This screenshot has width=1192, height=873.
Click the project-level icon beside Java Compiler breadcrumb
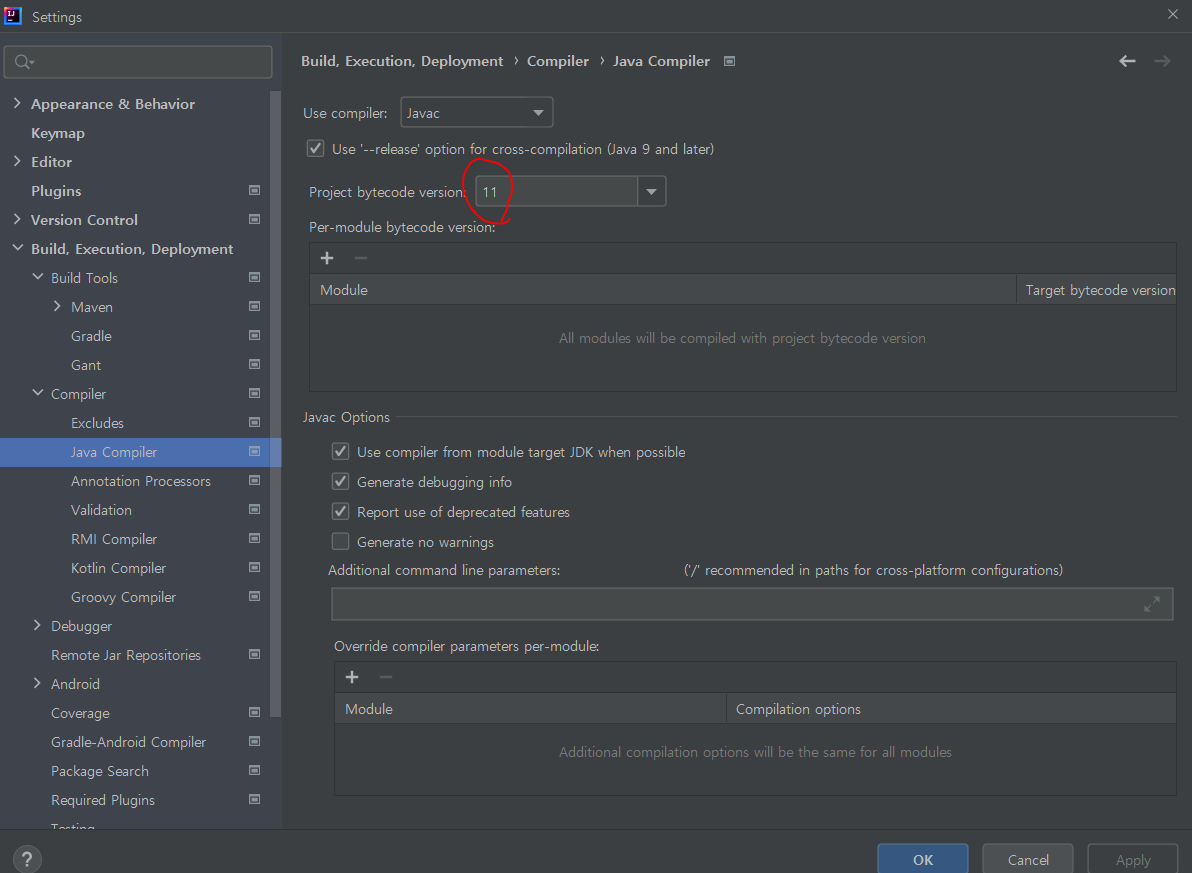(x=729, y=61)
